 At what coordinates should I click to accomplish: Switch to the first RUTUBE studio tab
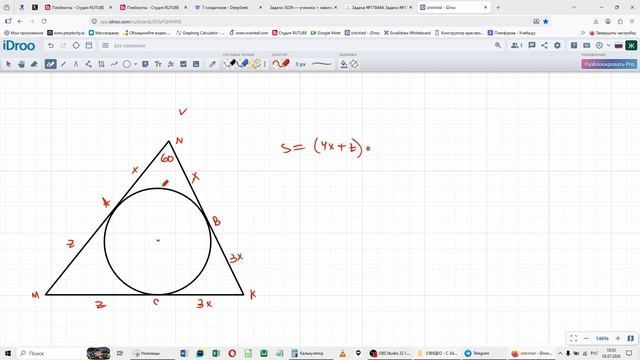coord(78,7)
